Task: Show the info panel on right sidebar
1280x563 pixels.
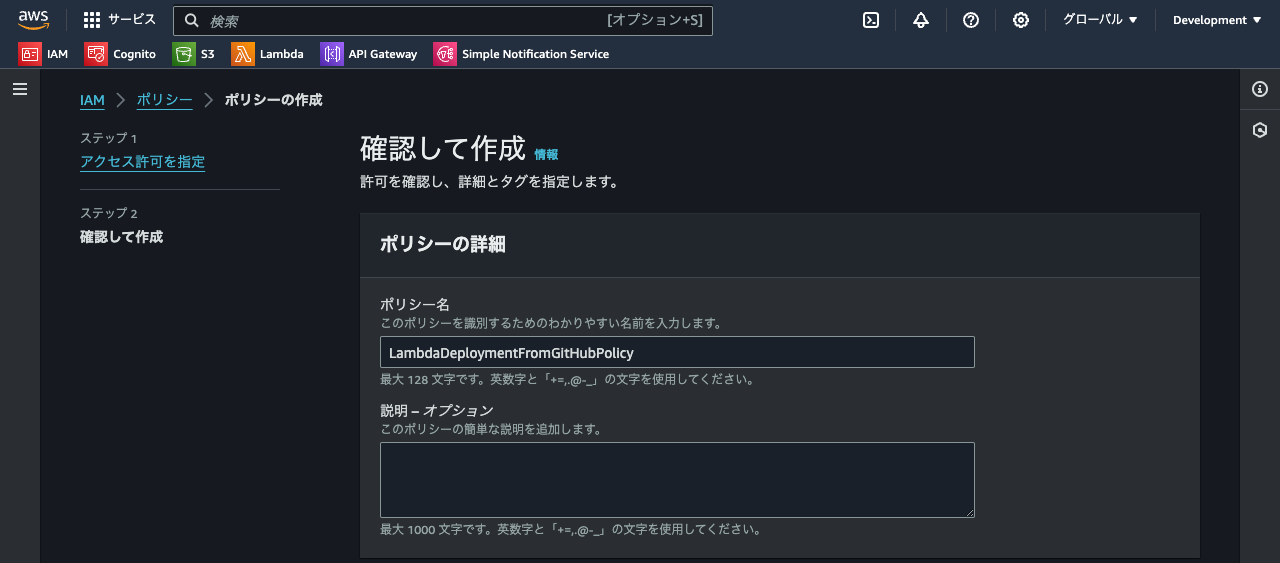Action: click(x=1260, y=89)
